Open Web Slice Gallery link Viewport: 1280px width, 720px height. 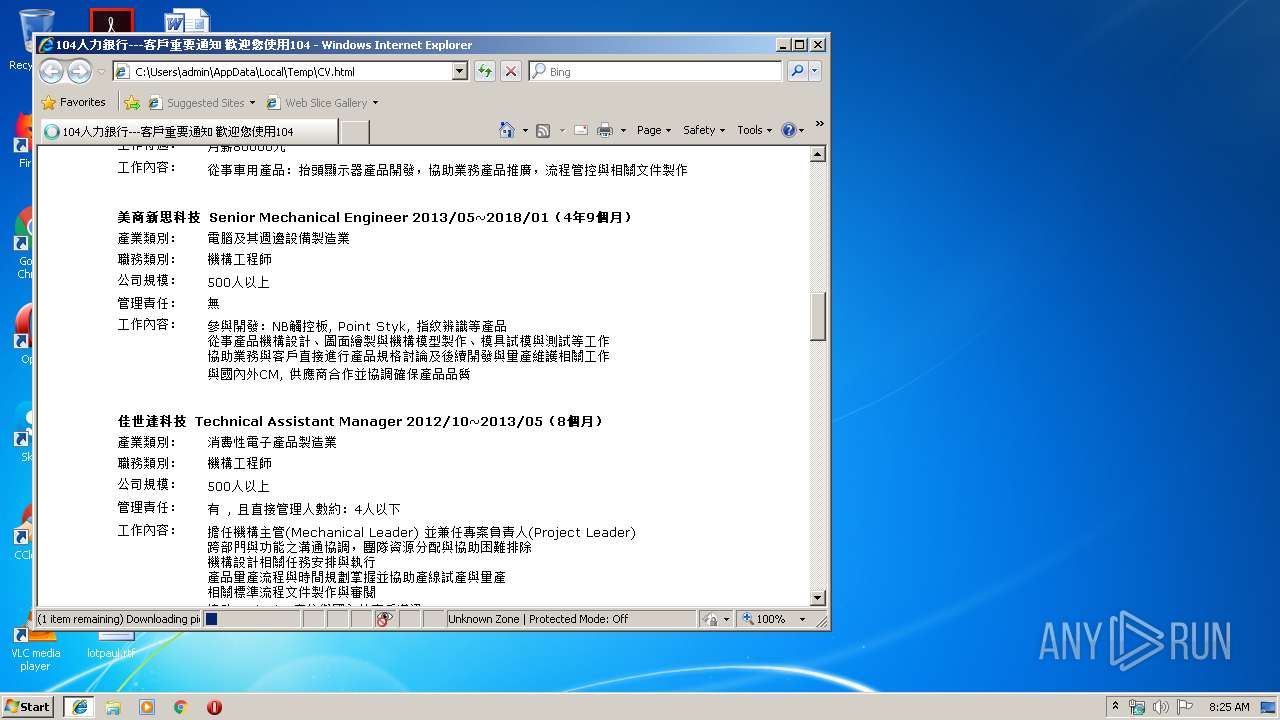pos(322,102)
